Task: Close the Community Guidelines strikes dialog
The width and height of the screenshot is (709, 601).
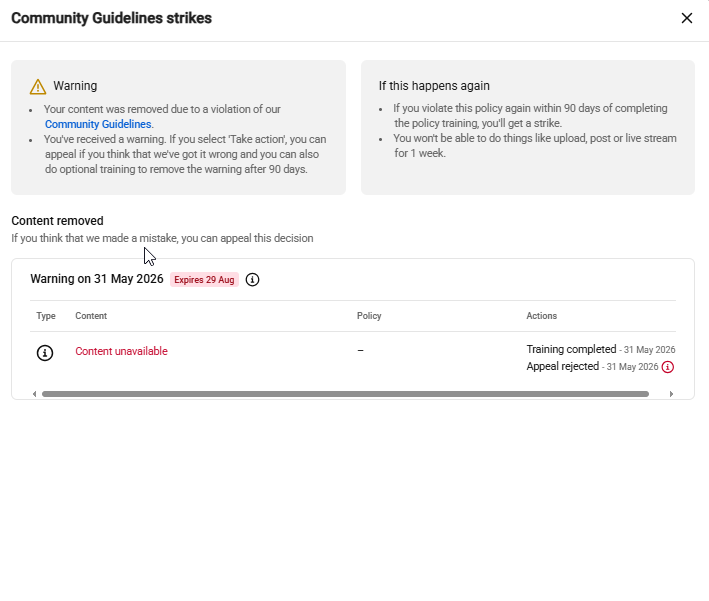Action: click(686, 18)
